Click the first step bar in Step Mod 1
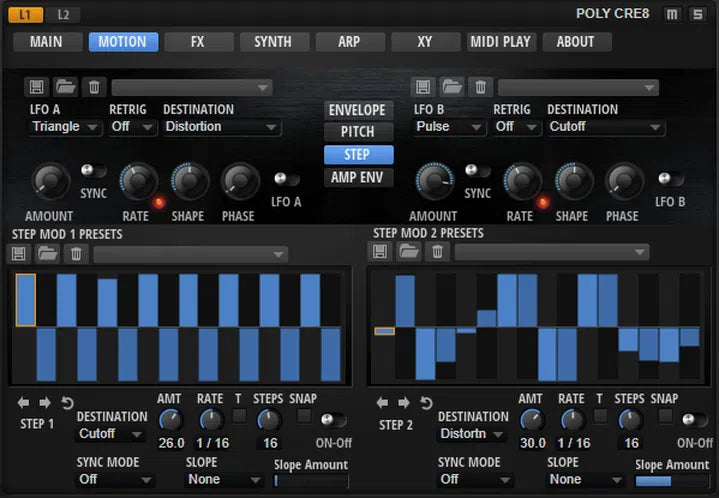The width and height of the screenshot is (719, 498). [x=26, y=300]
